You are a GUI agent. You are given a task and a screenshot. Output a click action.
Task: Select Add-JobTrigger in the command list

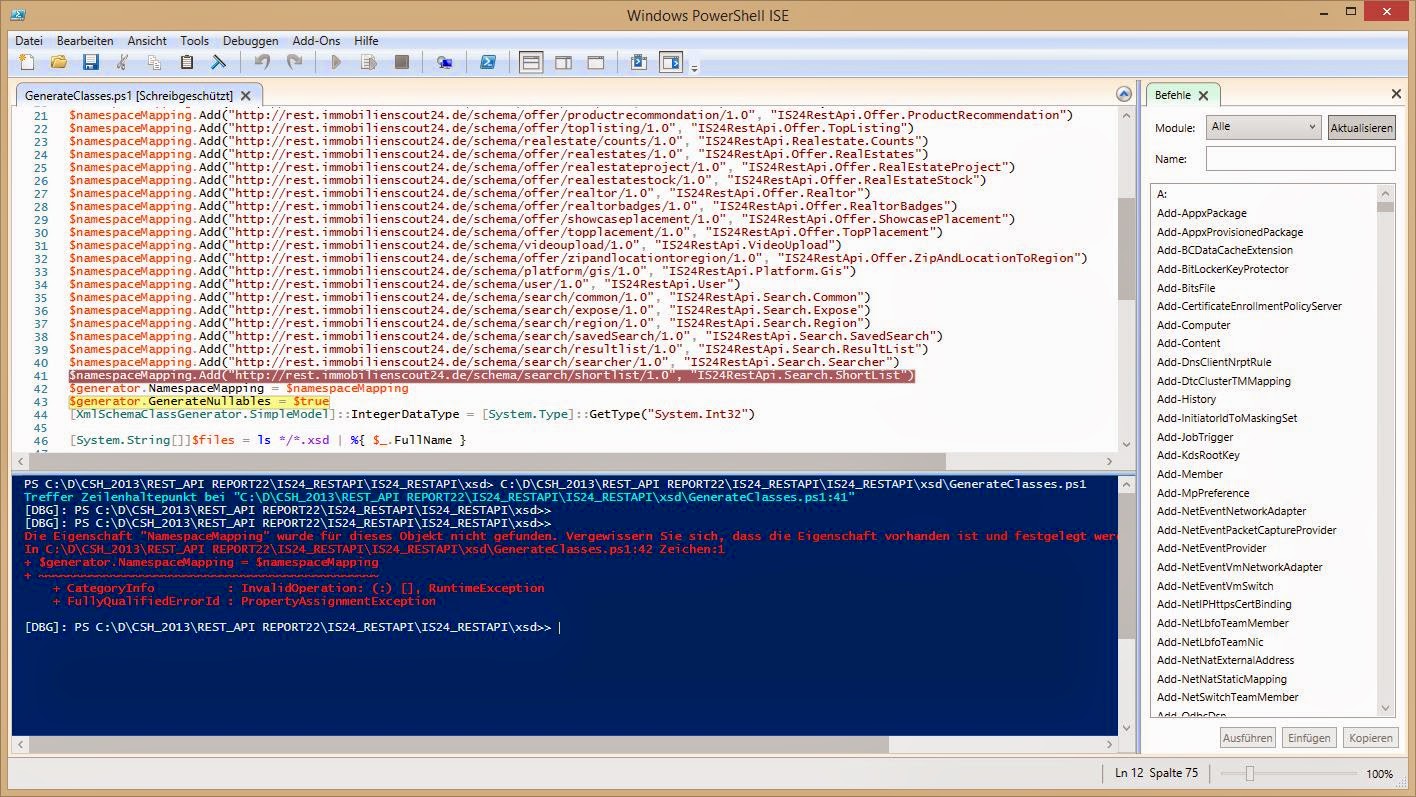coord(1196,437)
